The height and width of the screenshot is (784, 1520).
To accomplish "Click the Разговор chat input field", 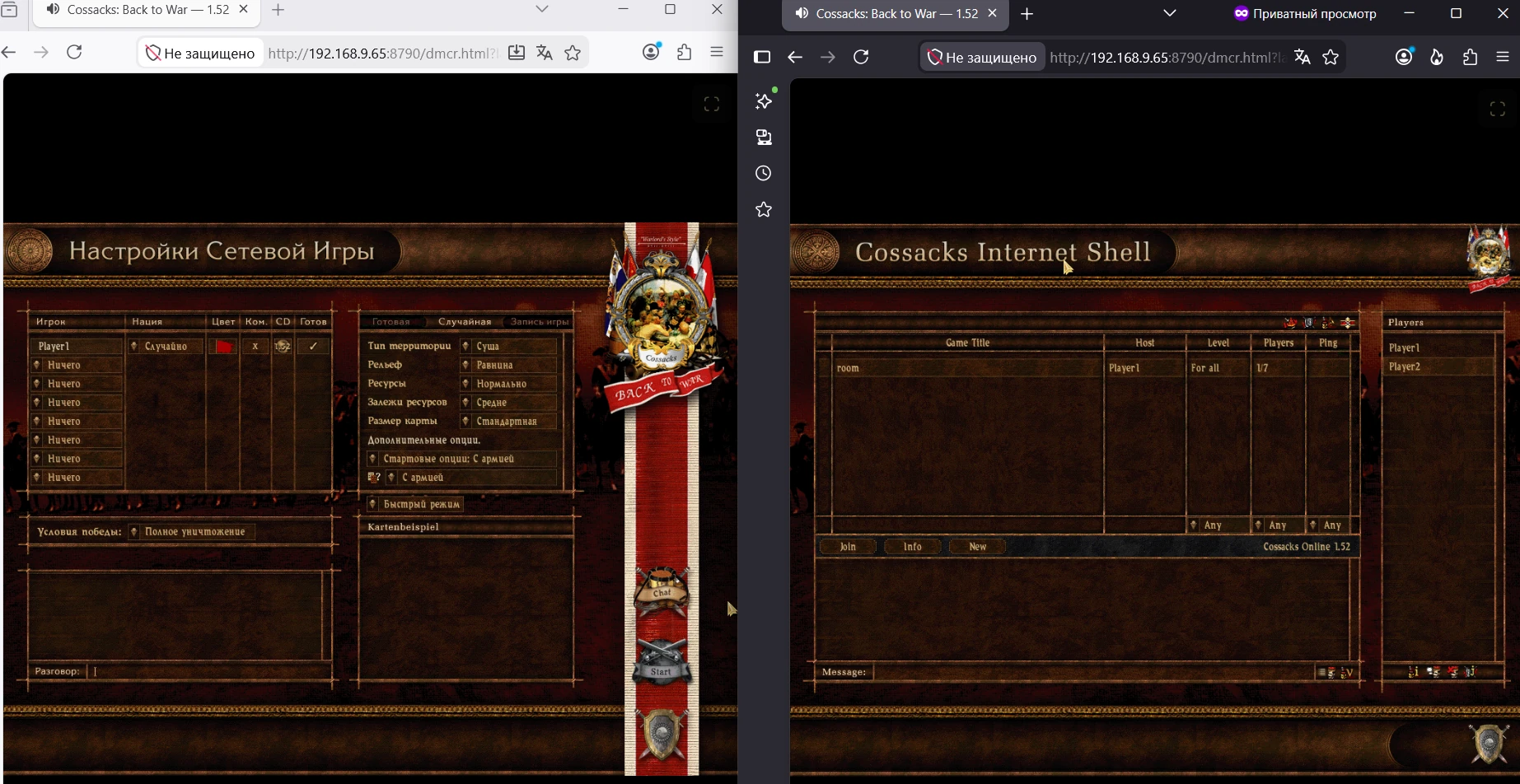I will (x=209, y=672).
